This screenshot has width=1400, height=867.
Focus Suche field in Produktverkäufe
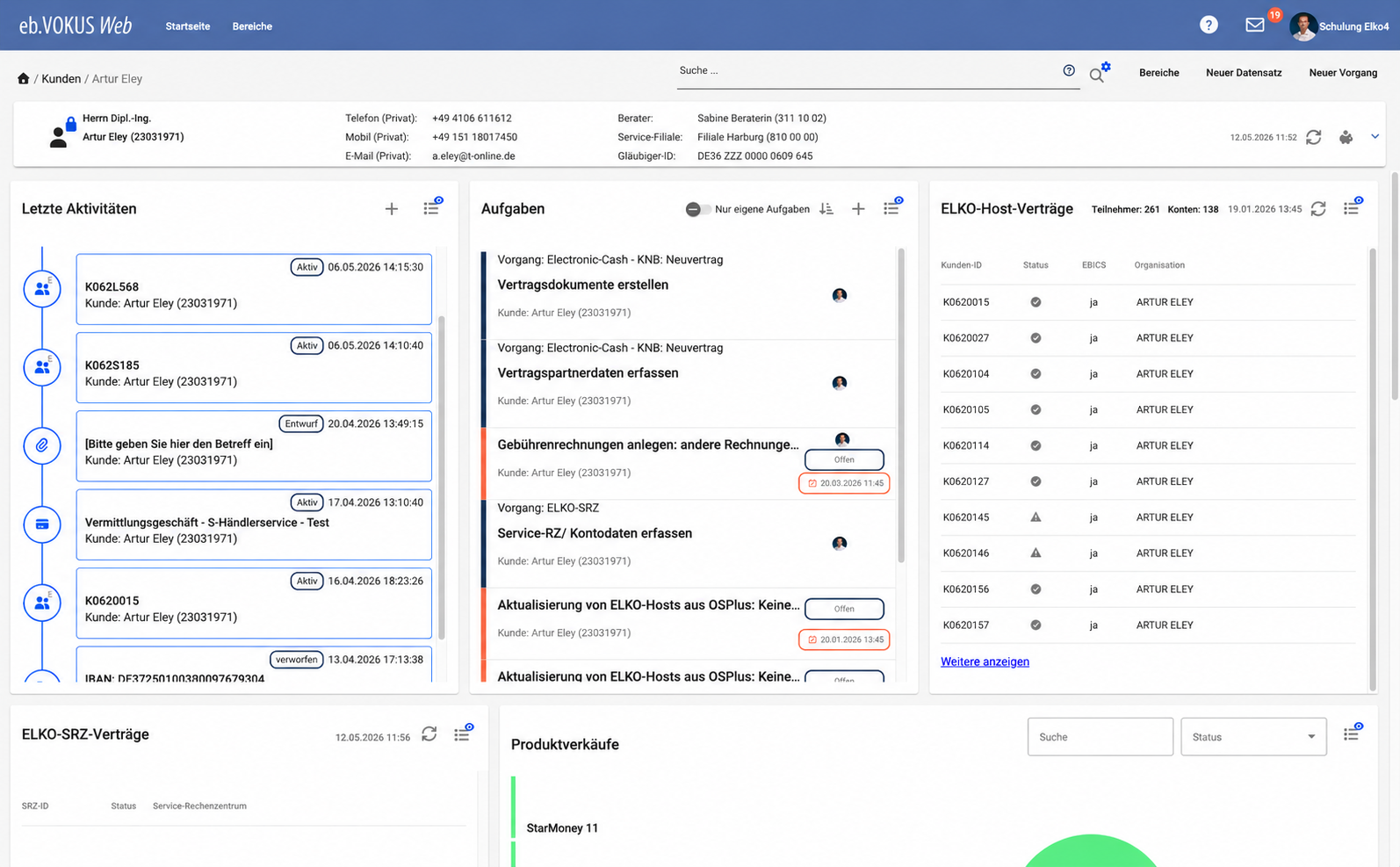click(1101, 737)
